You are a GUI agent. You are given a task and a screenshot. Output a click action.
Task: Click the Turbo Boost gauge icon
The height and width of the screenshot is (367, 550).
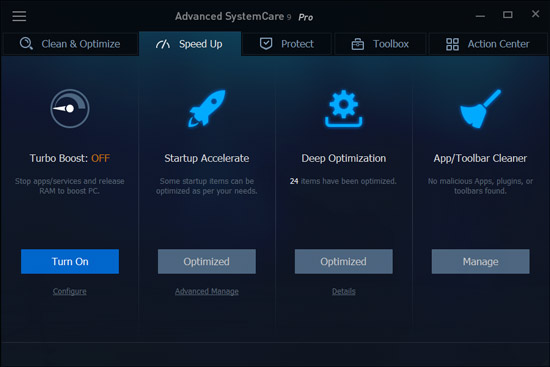pos(70,108)
